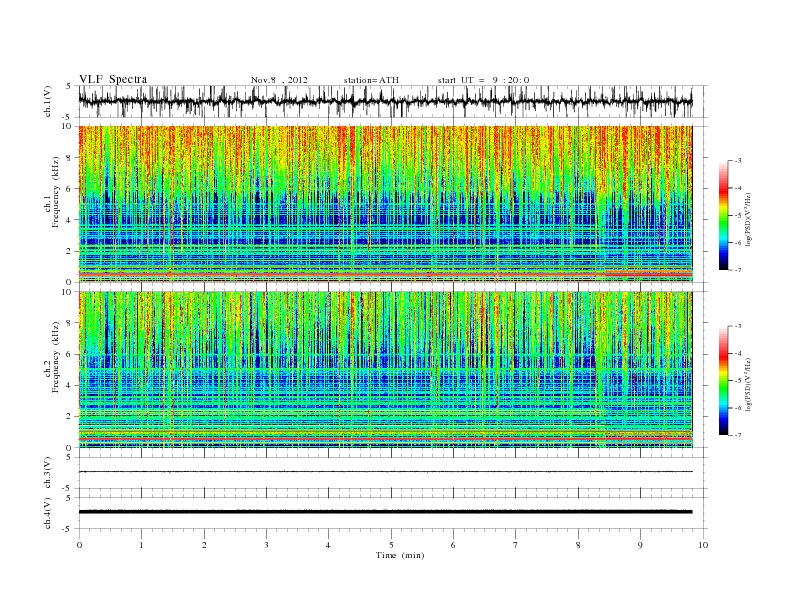Select the "Nov.8 , 2012" date text
This screenshot has width=792, height=612.
(279, 80)
